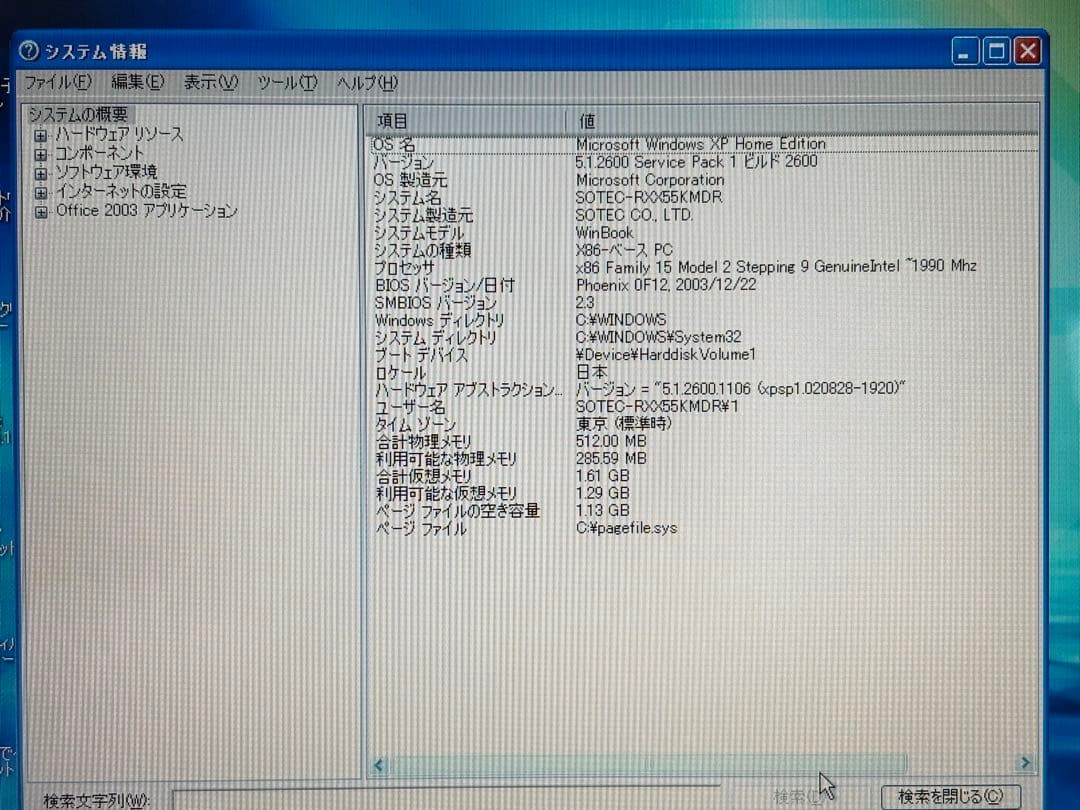
Task: Click 検索を閉じる(C) button
Action: point(951,796)
